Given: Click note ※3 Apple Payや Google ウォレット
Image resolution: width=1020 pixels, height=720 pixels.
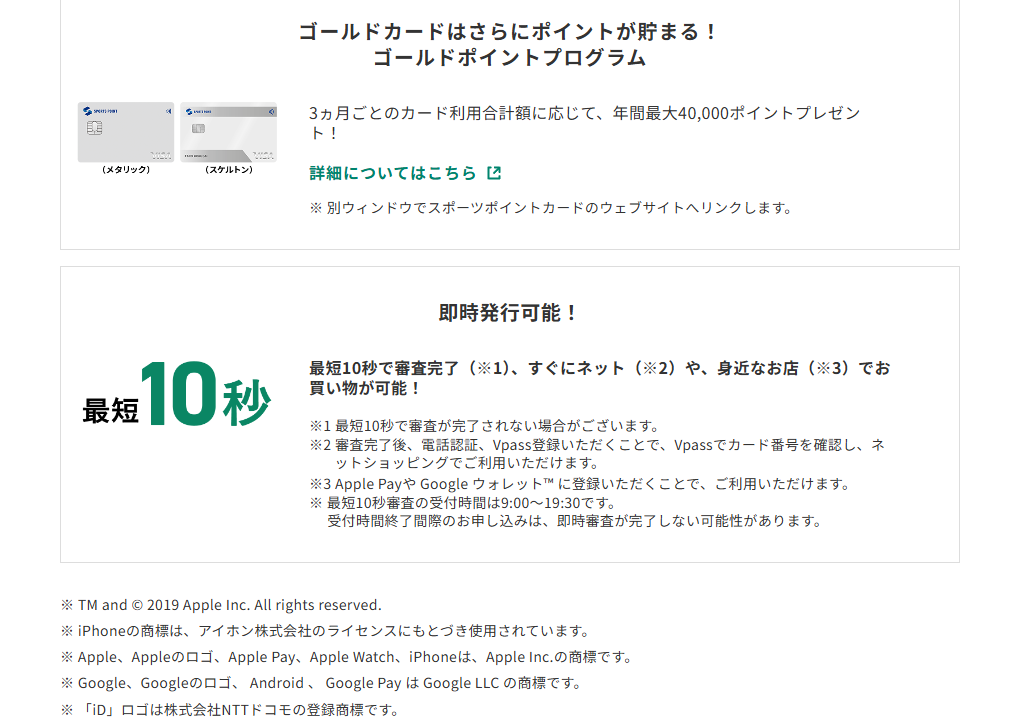Looking at the screenshot, I should click(580, 484).
